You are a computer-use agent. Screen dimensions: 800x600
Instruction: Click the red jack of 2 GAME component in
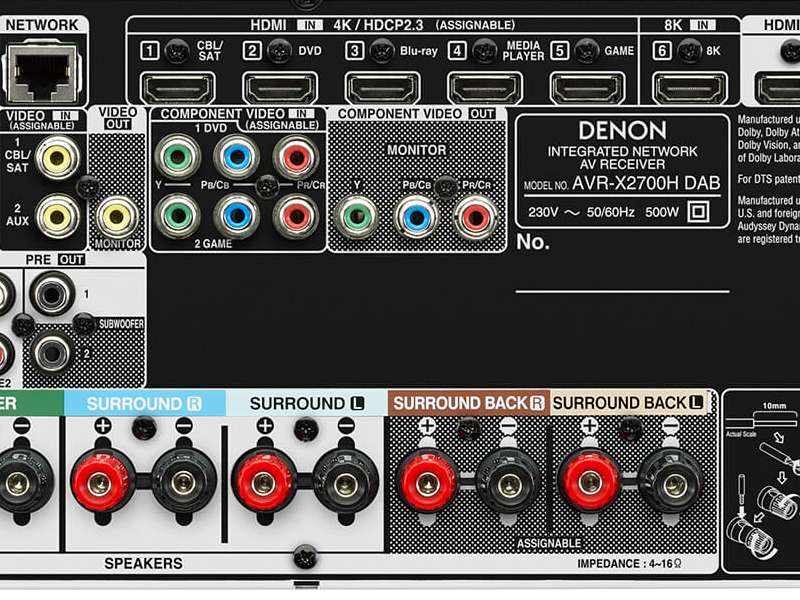(x=296, y=216)
